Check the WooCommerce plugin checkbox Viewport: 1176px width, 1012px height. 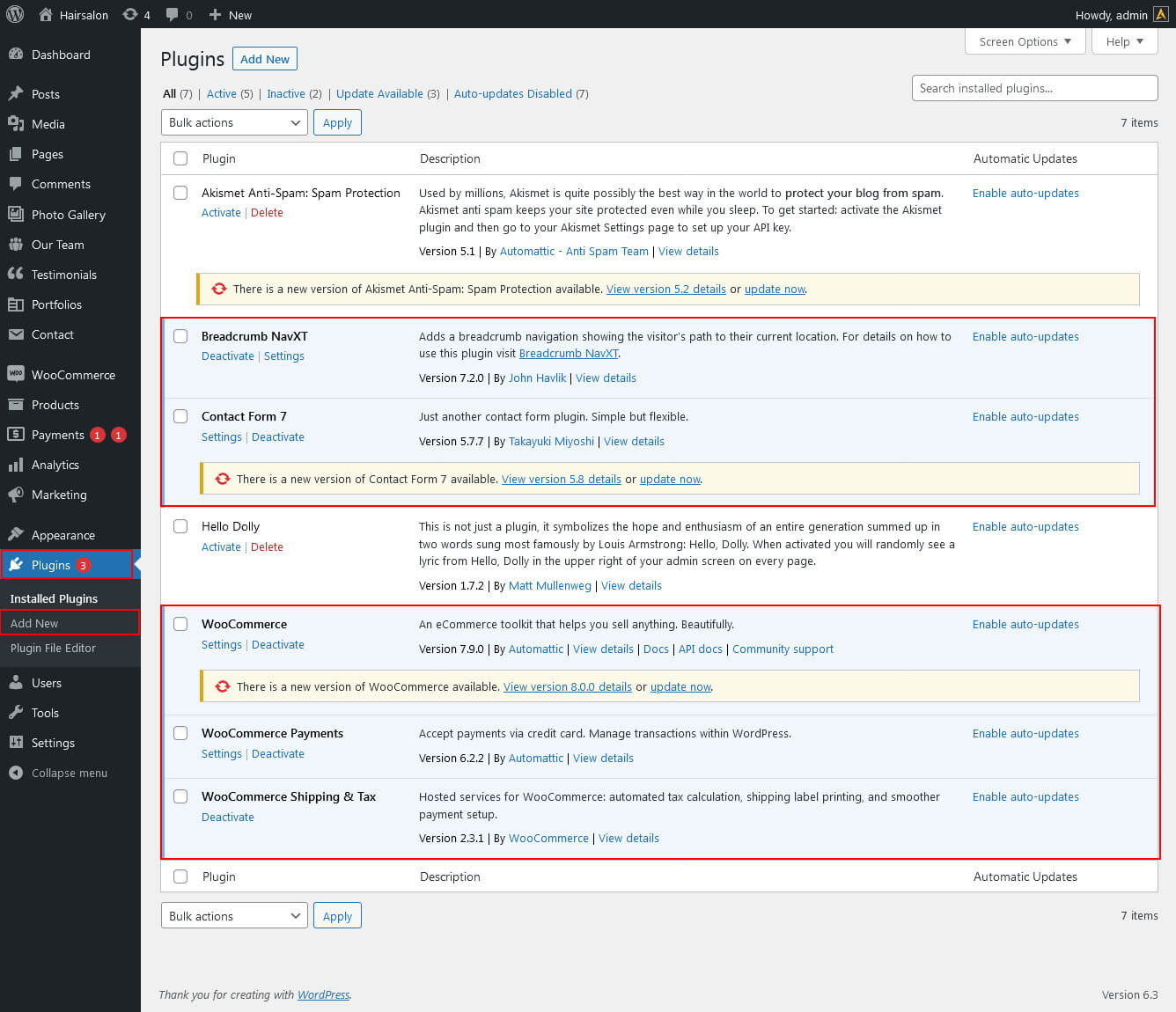180,624
